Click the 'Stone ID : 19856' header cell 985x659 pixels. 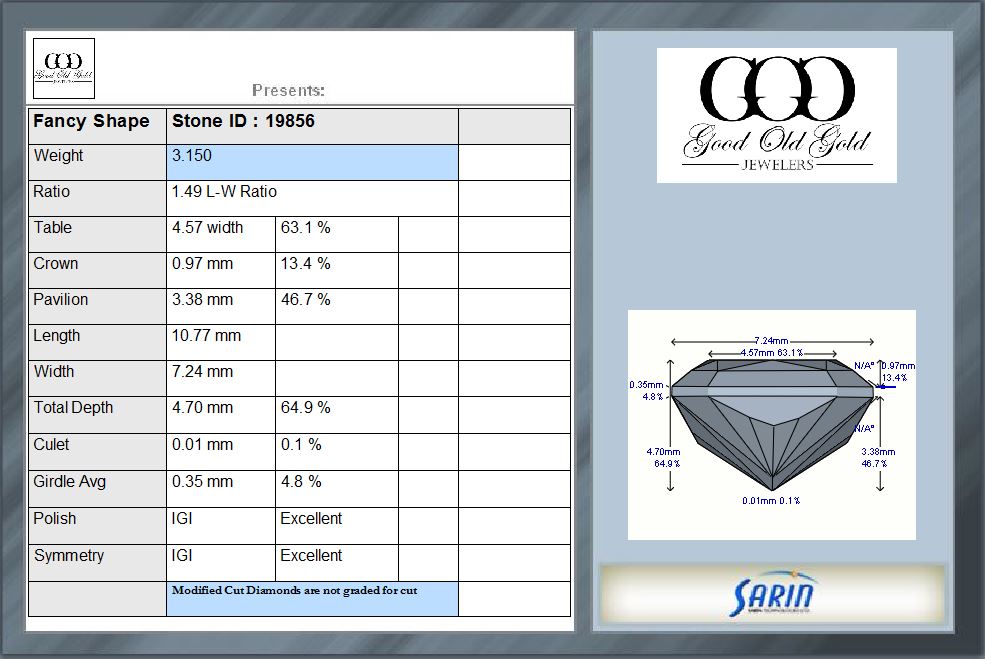tap(312, 126)
